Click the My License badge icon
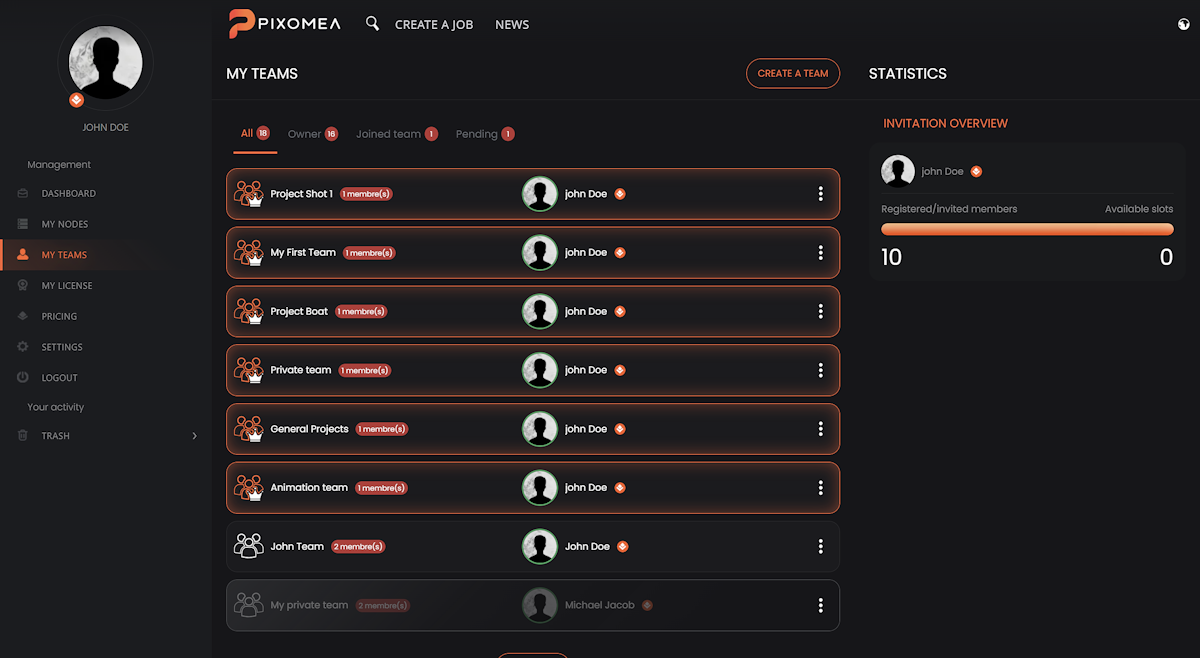Screen dimensions: 1200x658 pyautogui.click(x=23, y=286)
